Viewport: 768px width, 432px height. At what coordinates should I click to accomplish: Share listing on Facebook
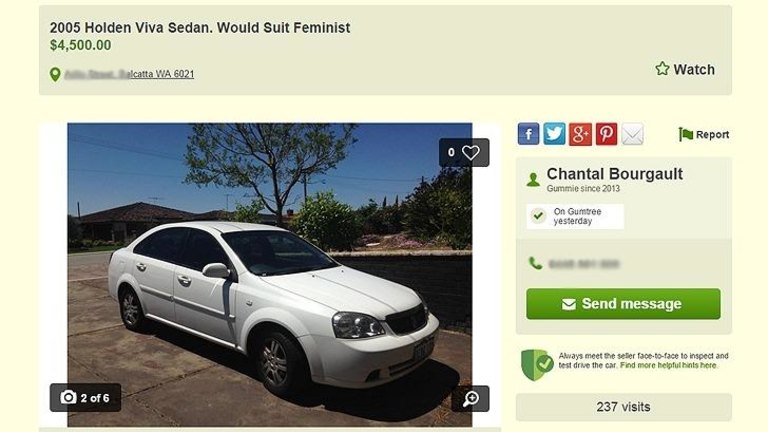(x=528, y=134)
